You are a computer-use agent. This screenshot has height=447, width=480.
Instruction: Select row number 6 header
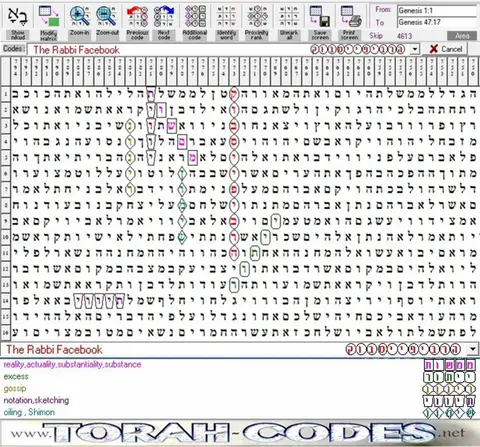[x=6, y=174]
